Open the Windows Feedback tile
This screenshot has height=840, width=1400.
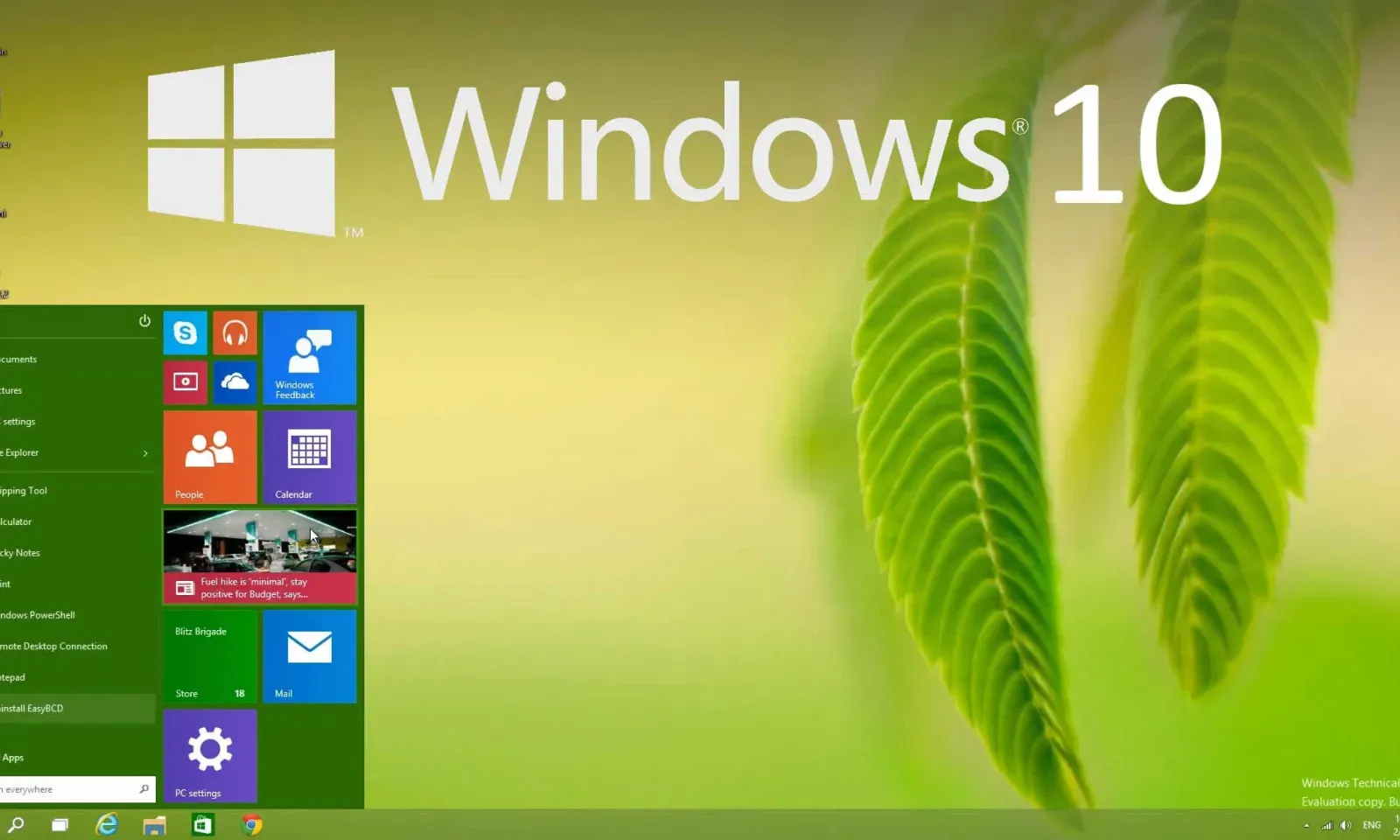click(x=310, y=357)
